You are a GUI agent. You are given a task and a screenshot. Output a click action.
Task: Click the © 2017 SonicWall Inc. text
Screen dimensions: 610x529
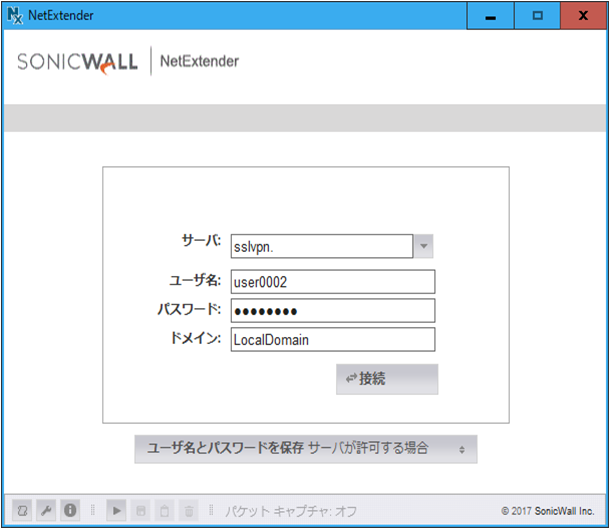[548, 511]
